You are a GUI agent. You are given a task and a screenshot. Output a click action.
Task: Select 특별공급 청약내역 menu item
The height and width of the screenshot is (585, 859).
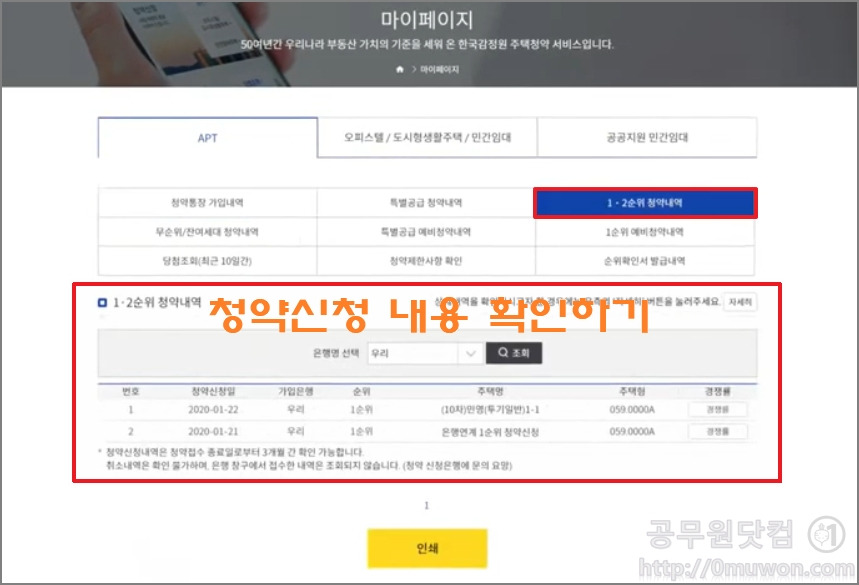426,203
